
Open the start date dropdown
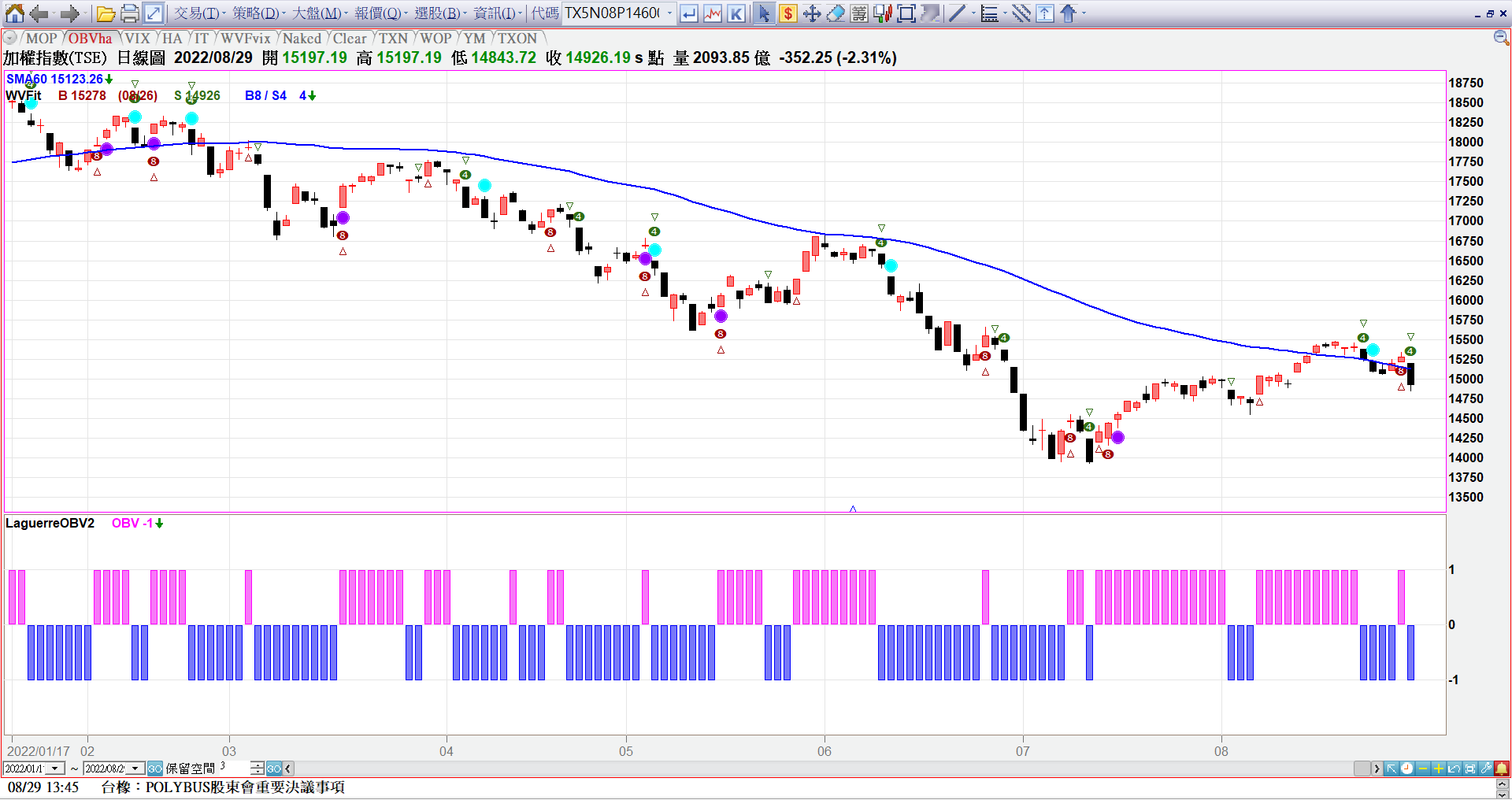click(55, 769)
